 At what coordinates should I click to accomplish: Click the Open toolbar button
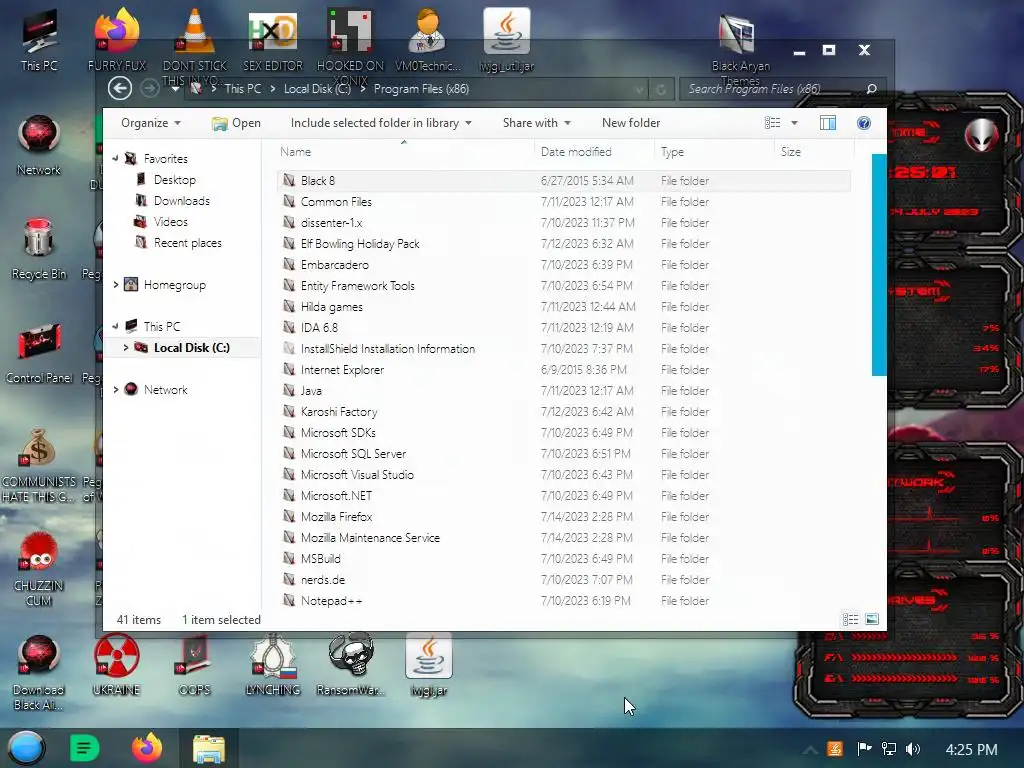click(x=236, y=123)
